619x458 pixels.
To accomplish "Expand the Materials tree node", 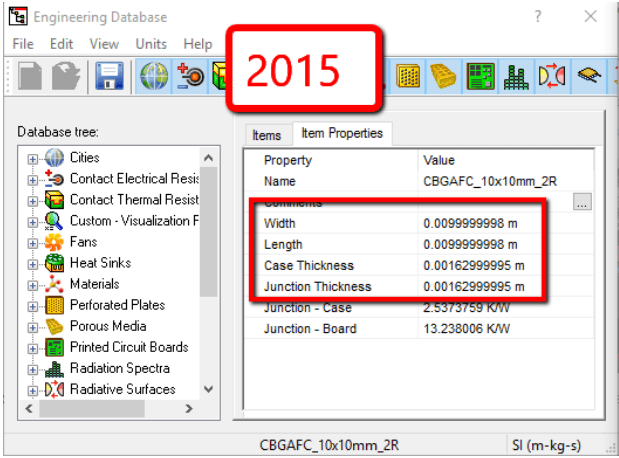I will [32, 284].
